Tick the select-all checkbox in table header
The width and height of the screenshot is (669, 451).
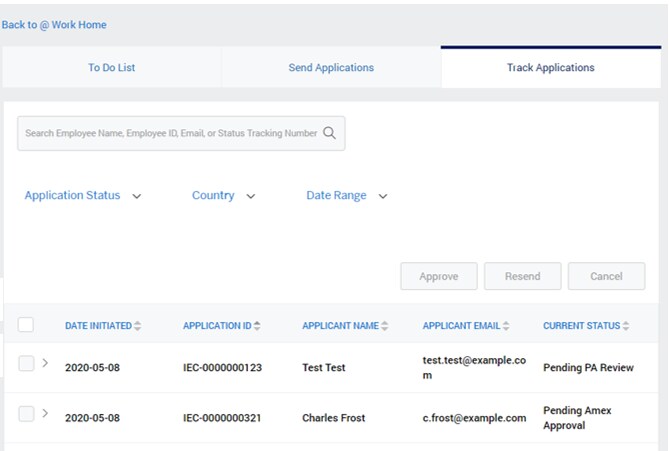[x=26, y=325]
